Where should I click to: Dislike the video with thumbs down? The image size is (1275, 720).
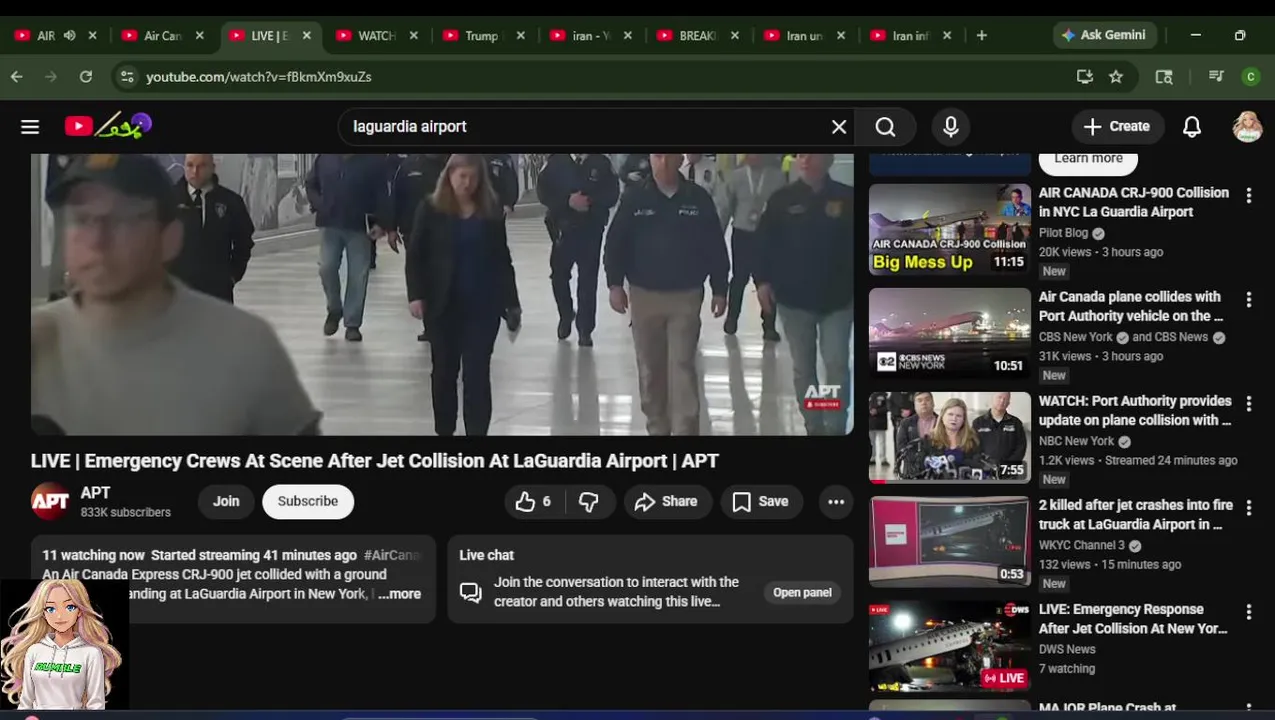pos(589,502)
